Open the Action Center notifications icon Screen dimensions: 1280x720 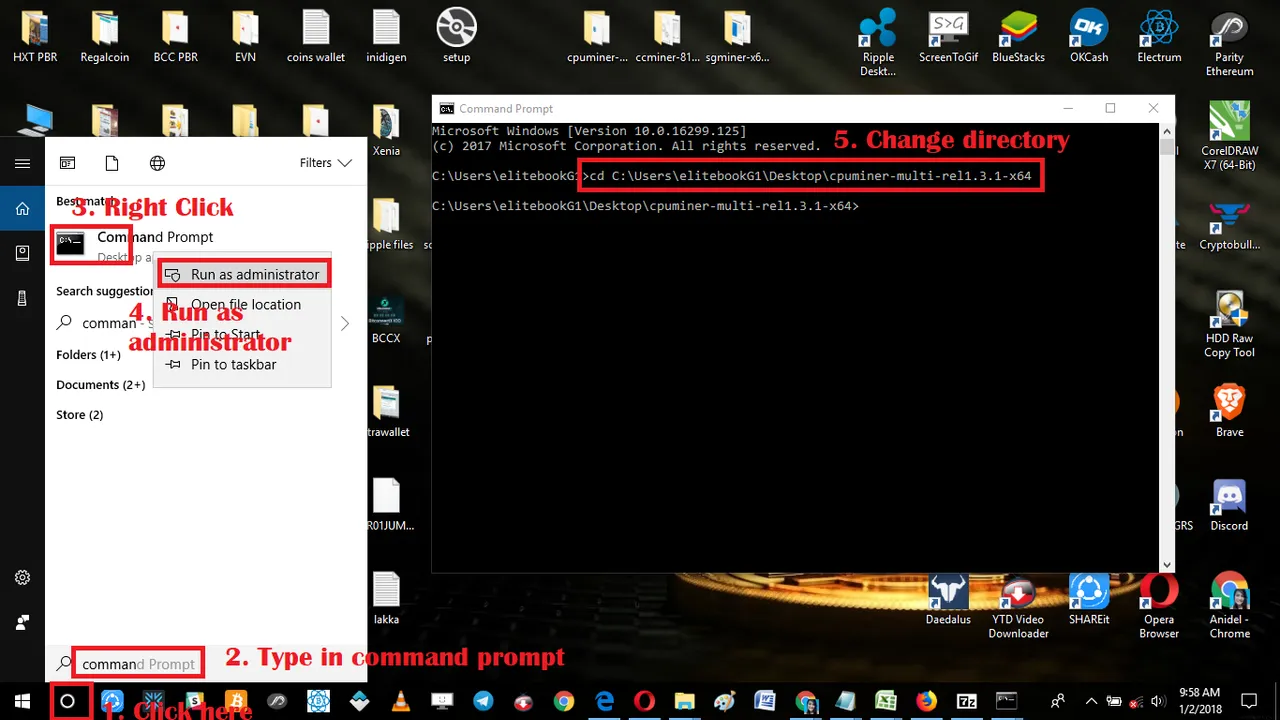[1248, 701]
